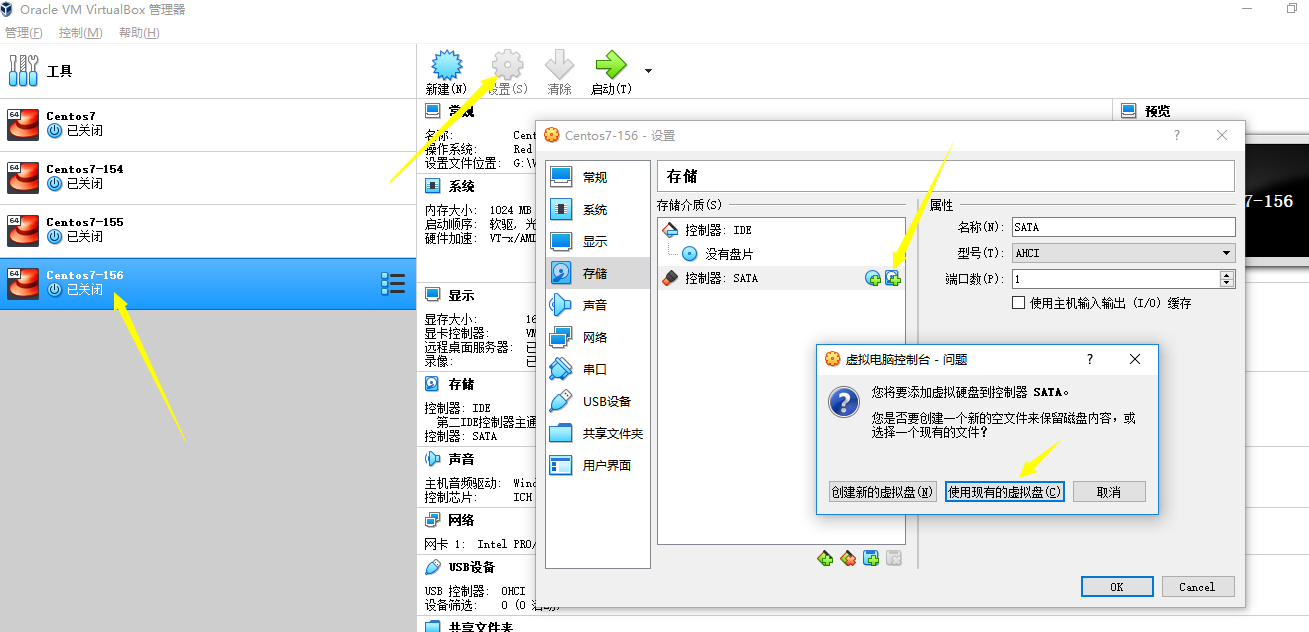Close the Centos7-156 设置 dialog

tap(1222, 135)
